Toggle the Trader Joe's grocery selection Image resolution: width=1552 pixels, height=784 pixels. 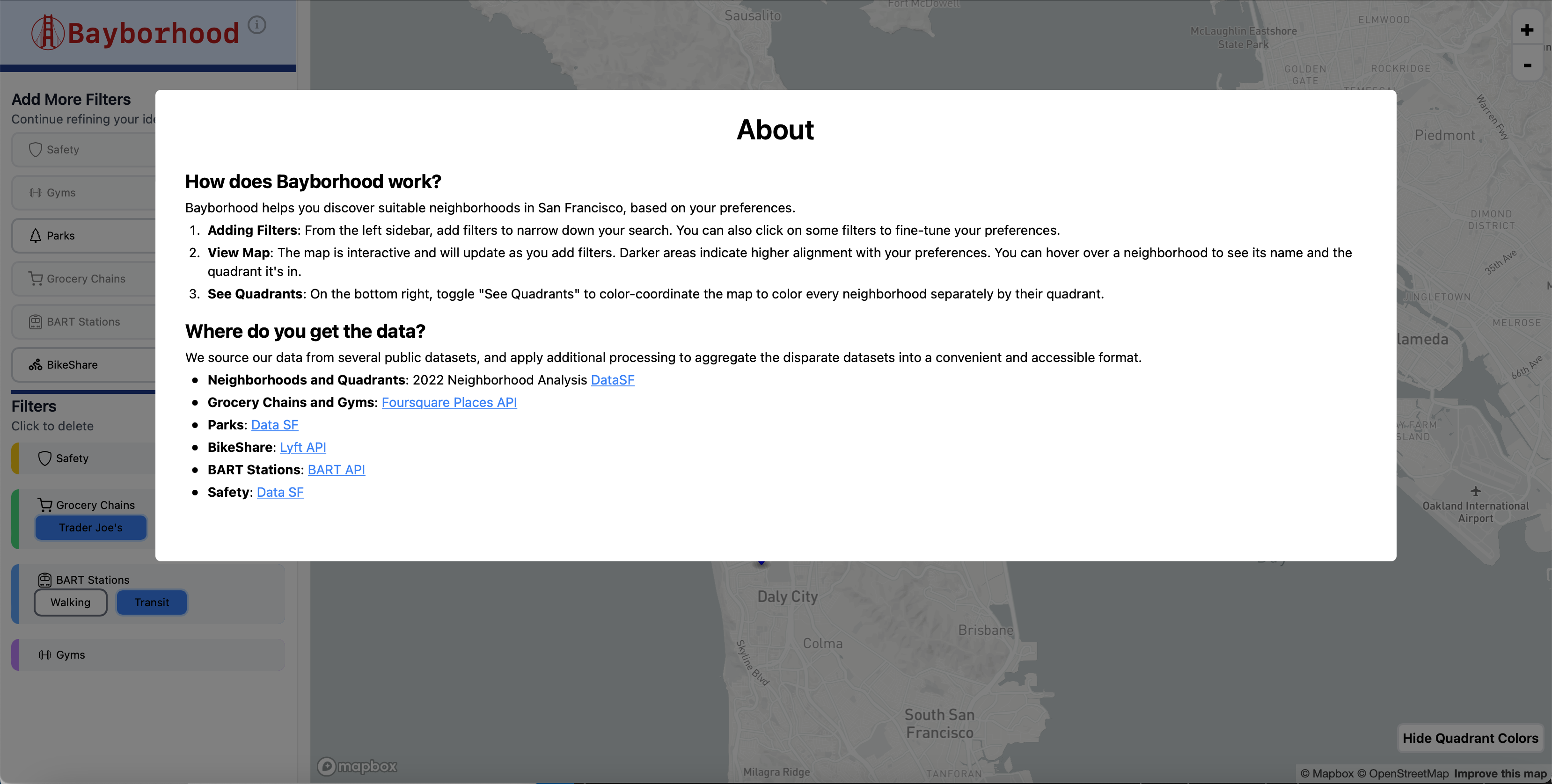point(90,528)
